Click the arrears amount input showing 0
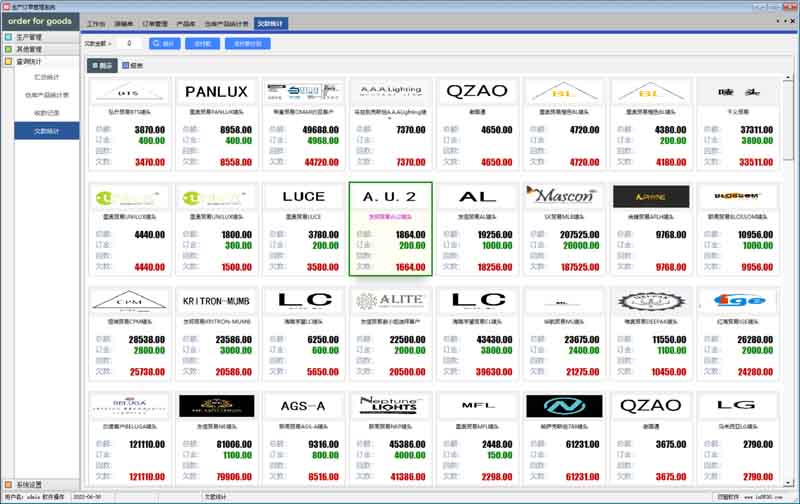The width and height of the screenshot is (800, 504). [129, 44]
